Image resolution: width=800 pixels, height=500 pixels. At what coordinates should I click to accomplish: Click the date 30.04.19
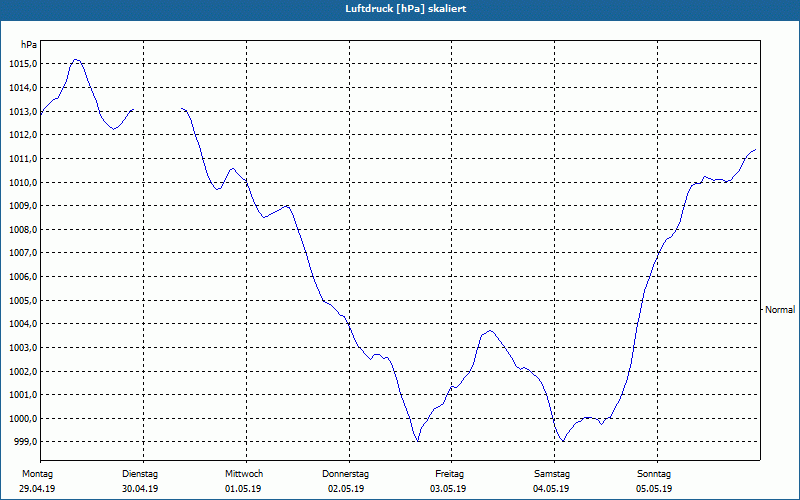coord(140,489)
